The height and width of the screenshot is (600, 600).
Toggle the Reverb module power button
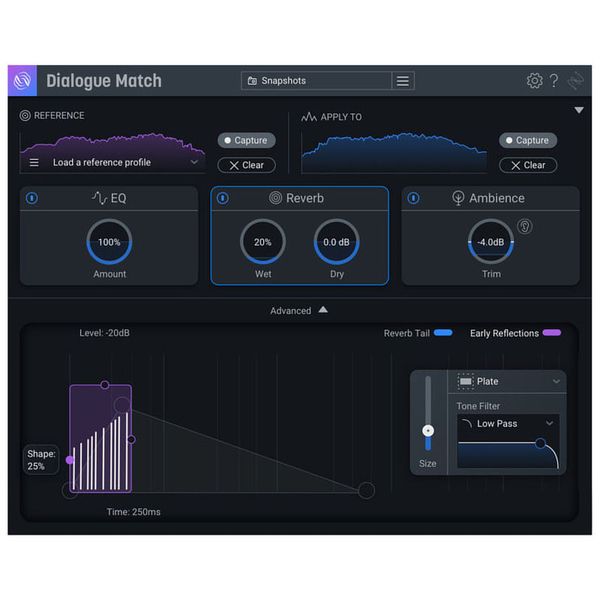(x=222, y=198)
